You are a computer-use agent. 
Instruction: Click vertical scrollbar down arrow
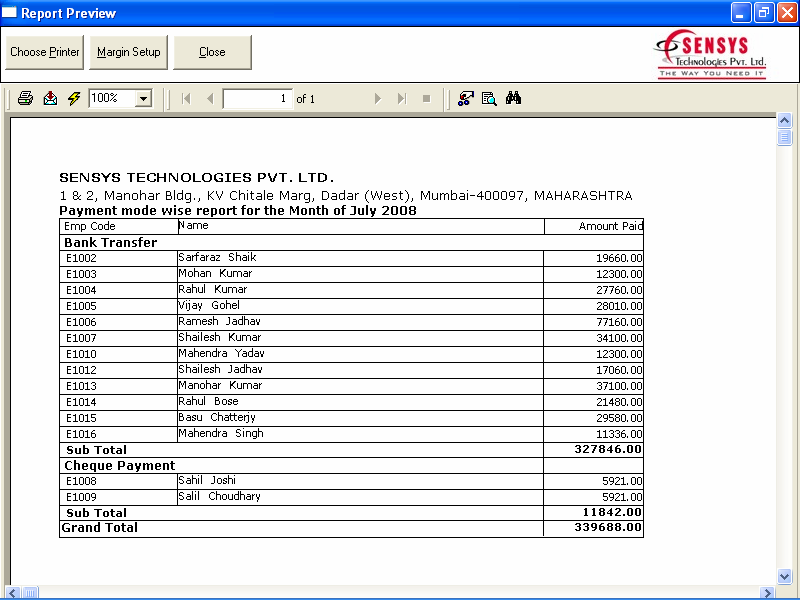point(784,577)
